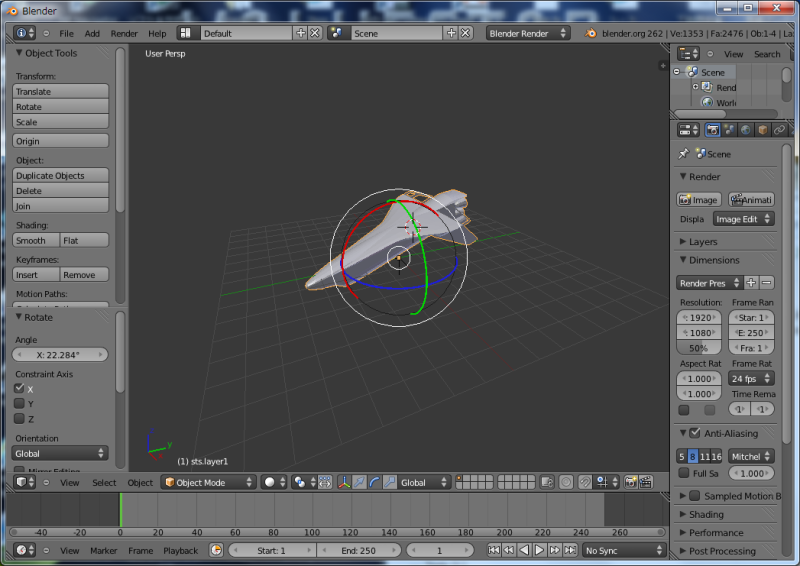Open the pivot point selector
The height and width of the screenshot is (566, 800).
304,482
